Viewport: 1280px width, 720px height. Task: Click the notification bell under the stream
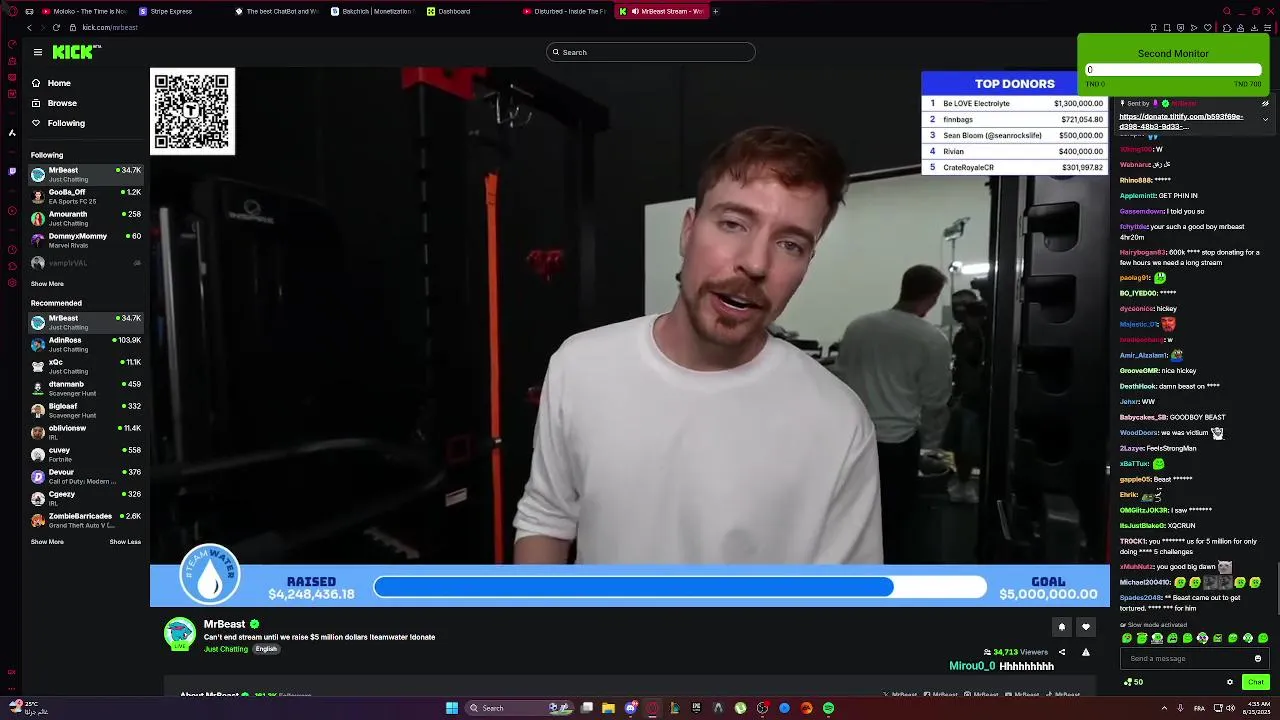tap(1062, 627)
